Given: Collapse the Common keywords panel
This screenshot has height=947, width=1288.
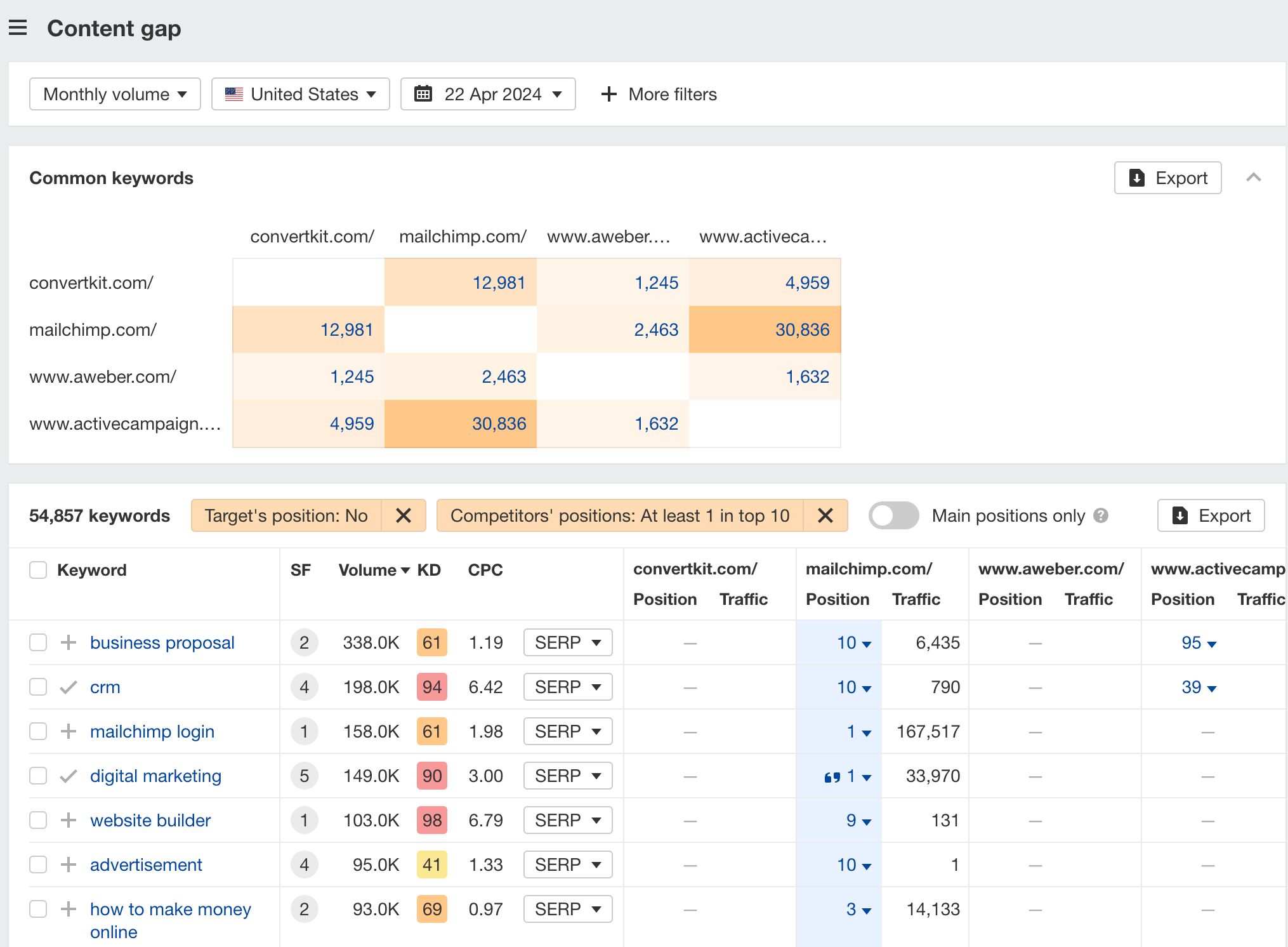Looking at the screenshot, I should pyautogui.click(x=1253, y=178).
